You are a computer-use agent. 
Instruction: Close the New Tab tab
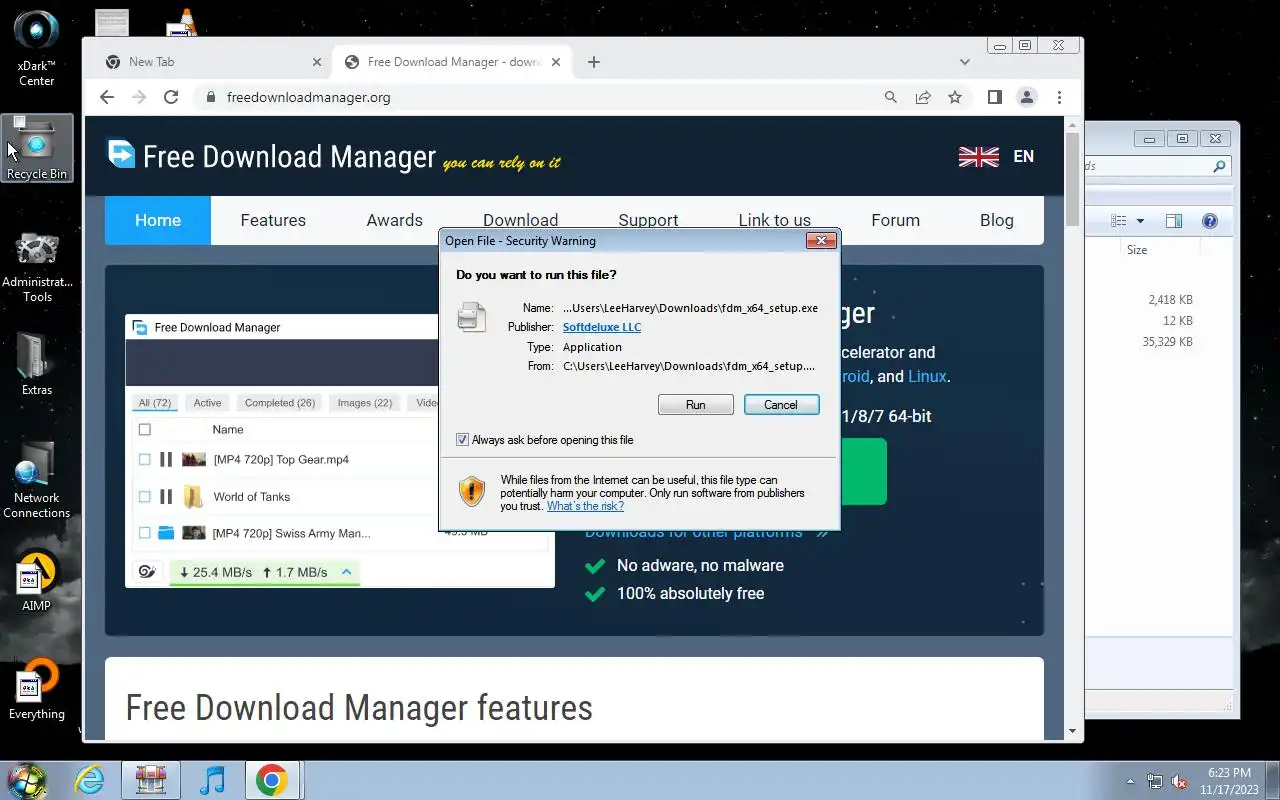[x=317, y=62]
